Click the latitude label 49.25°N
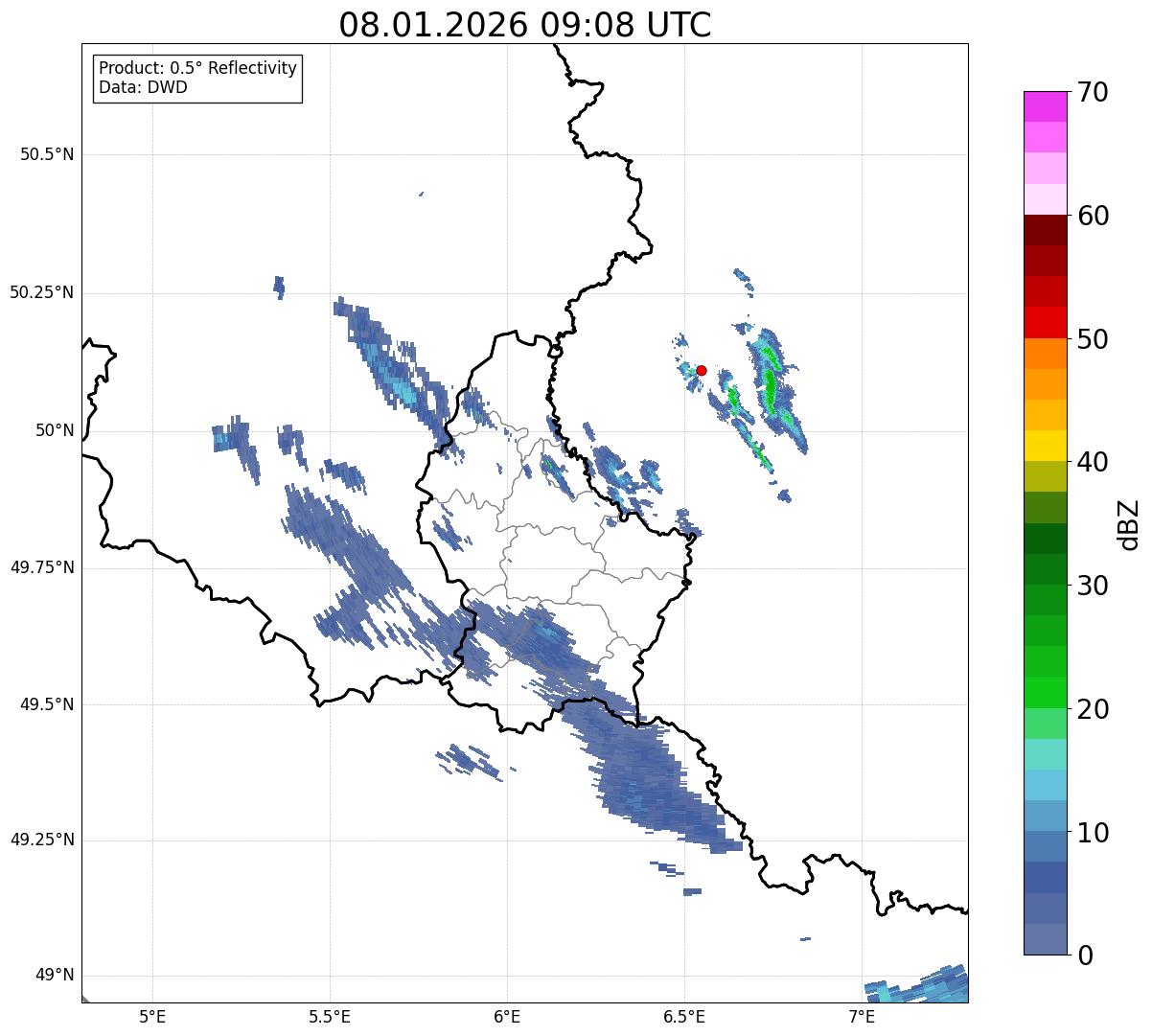Image resolution: width=1152 pixels, height=1036 pixels. coord(42,840)
